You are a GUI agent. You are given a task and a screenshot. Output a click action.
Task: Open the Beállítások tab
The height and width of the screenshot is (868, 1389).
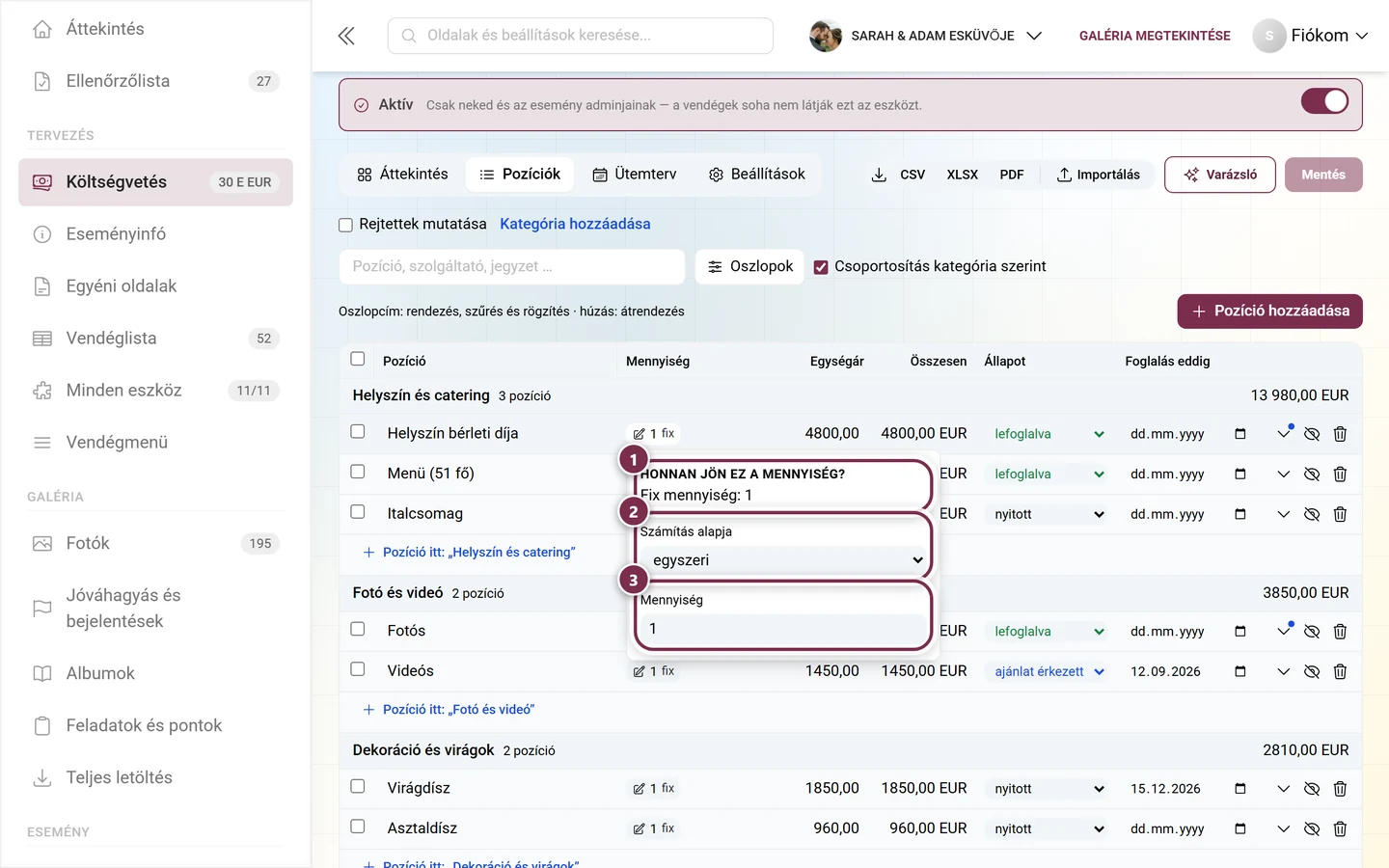point(757,175)
